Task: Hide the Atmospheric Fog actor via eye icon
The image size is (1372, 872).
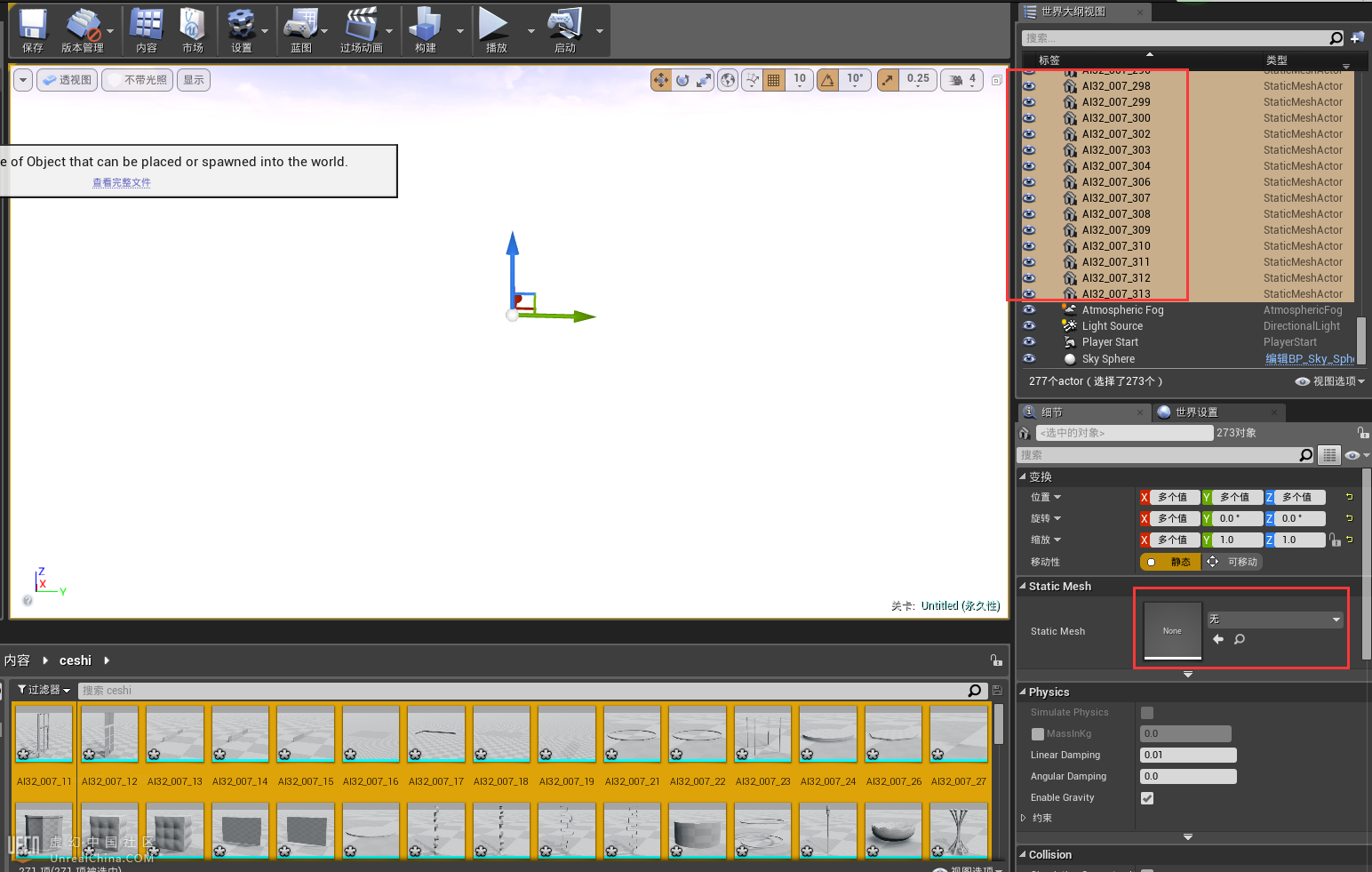Action: 1029,310
